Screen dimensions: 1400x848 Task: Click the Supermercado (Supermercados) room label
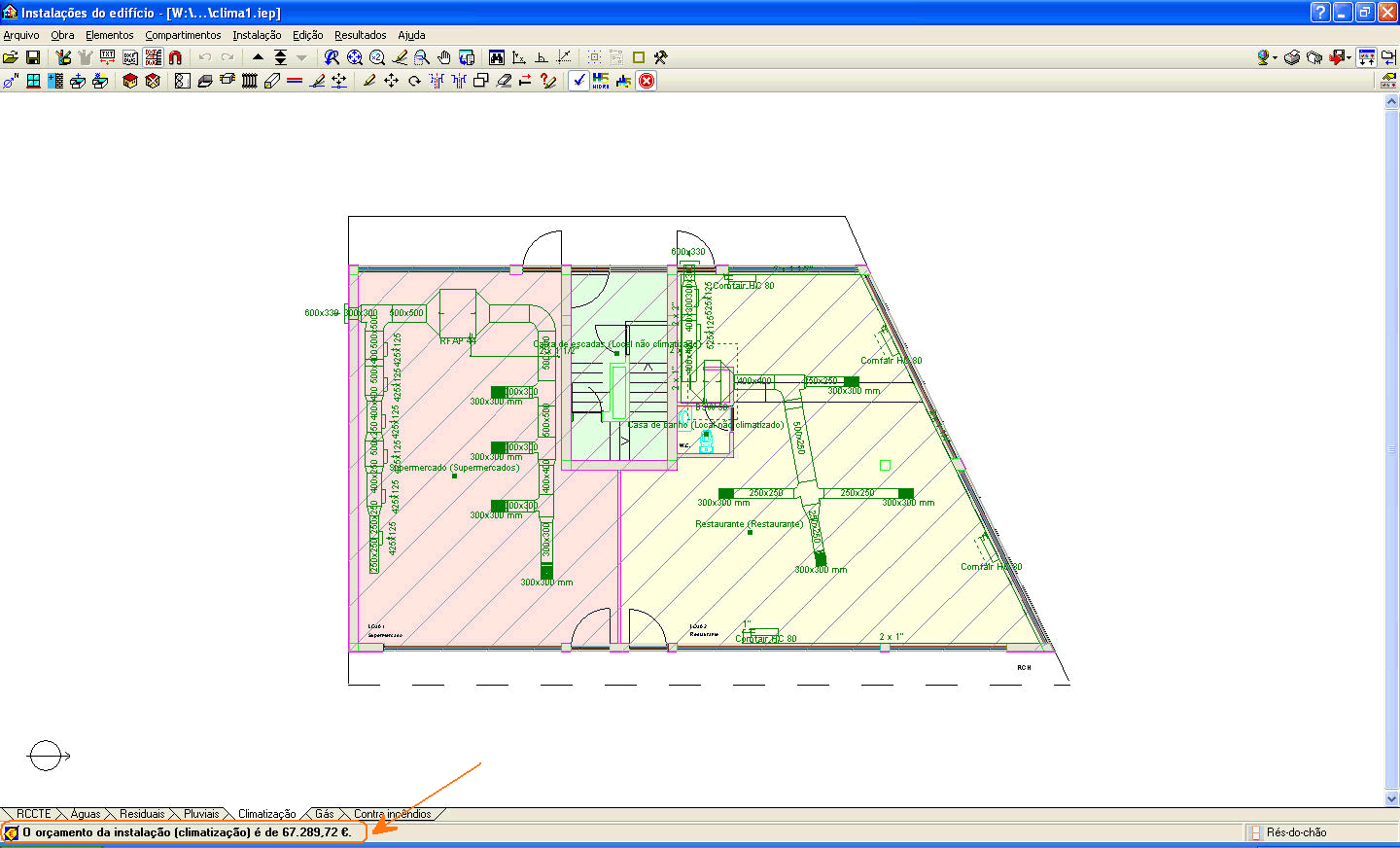(x=454, y=468)
